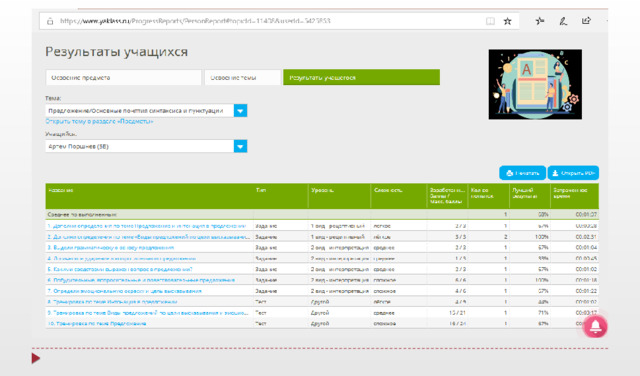Click time cell 00:01:04
Screen dimensions: 640x376
tap(586, 247)
